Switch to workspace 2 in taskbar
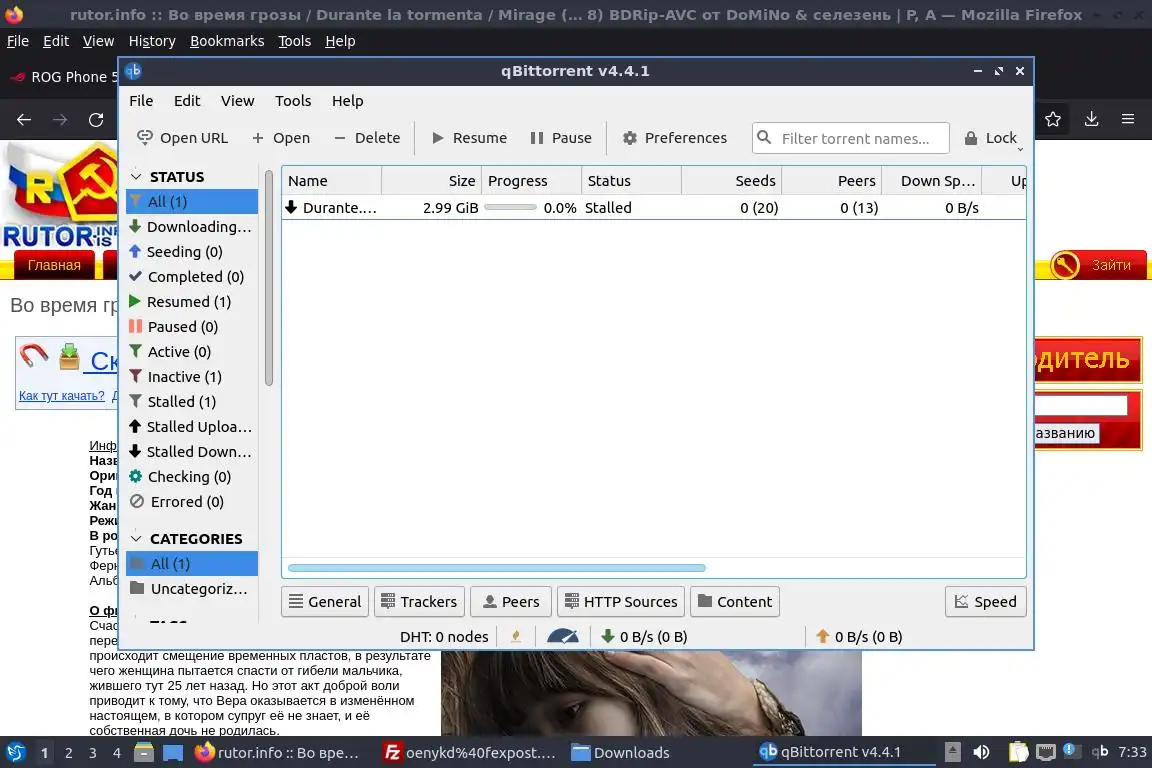 tap(68, 753)
